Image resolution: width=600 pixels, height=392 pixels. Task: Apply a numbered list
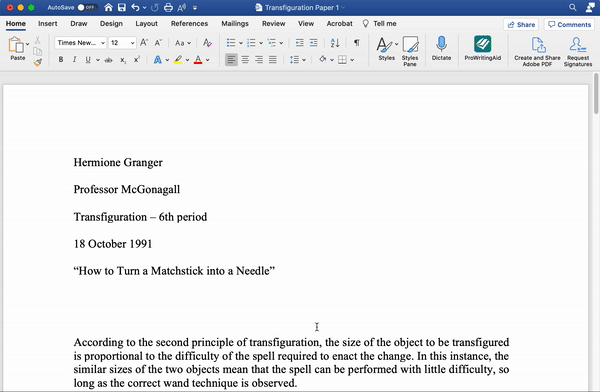251,42
